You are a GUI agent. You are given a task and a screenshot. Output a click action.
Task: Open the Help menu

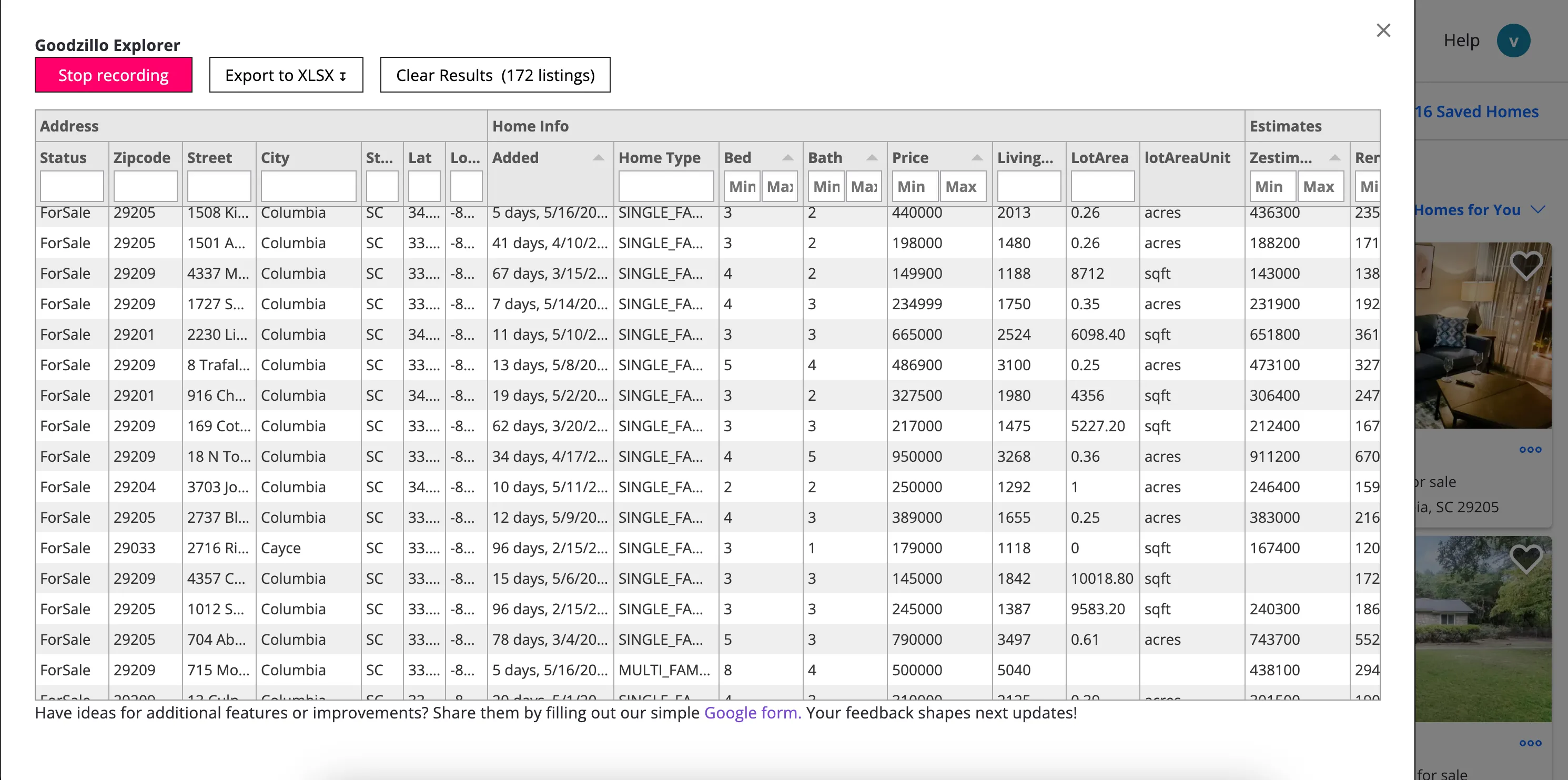pos(1461,40)
